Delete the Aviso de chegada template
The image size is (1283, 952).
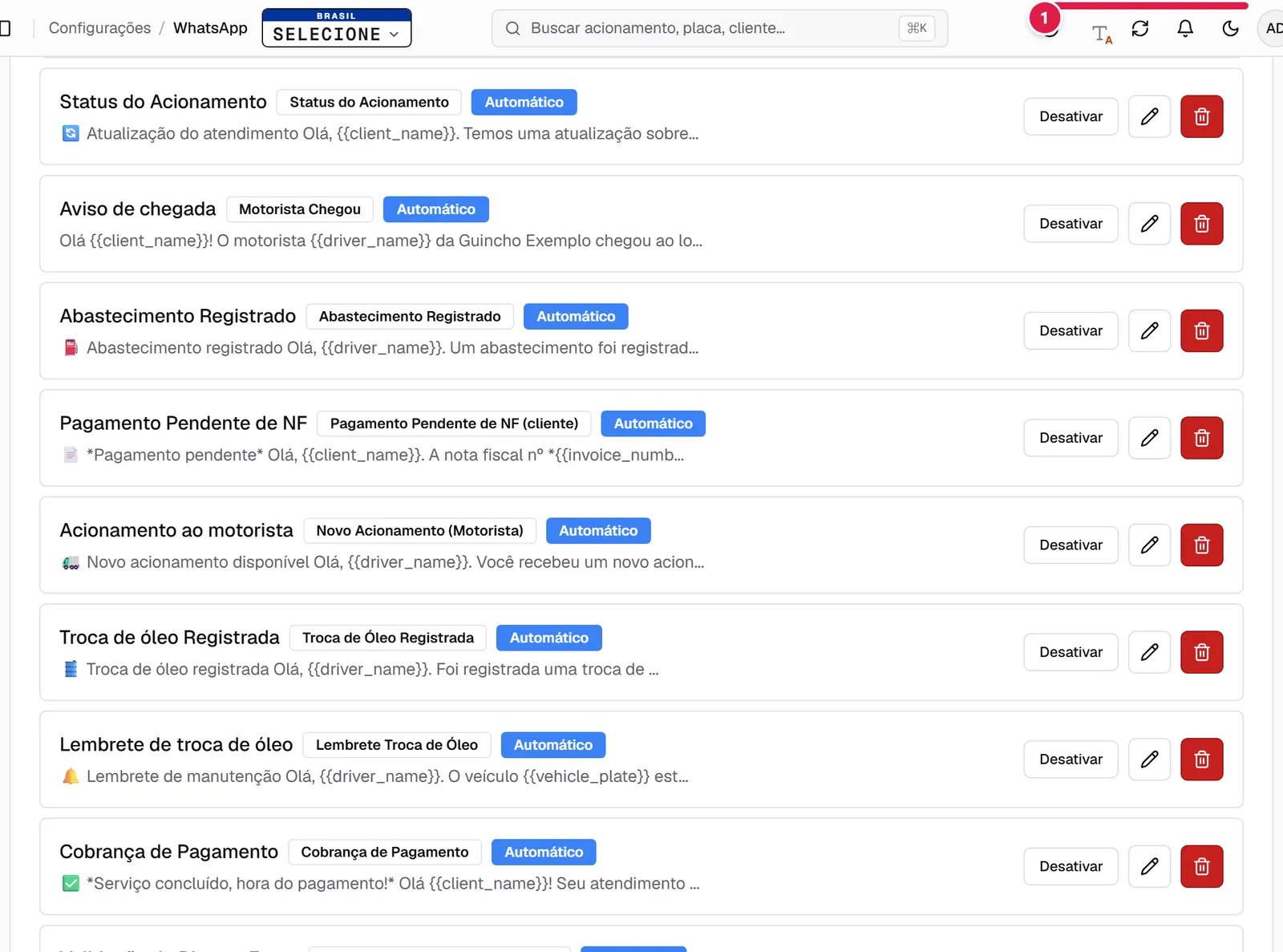pos(1201,224)
